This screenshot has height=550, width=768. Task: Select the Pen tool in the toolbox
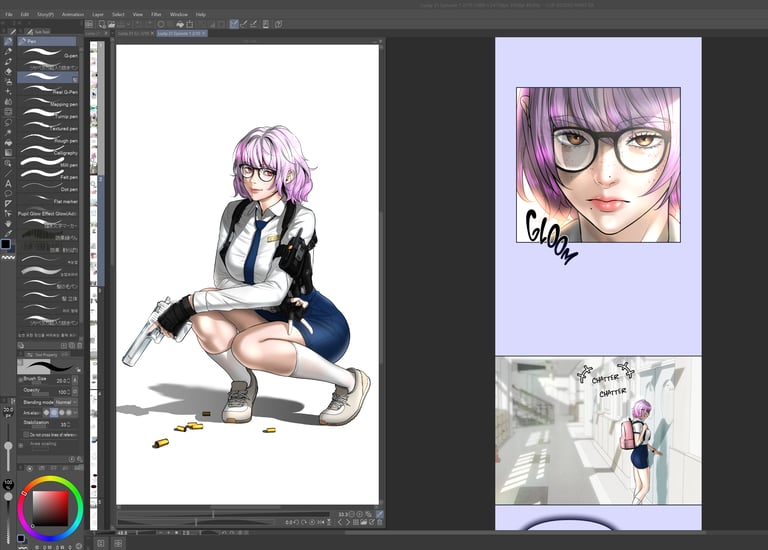[8, 41]
